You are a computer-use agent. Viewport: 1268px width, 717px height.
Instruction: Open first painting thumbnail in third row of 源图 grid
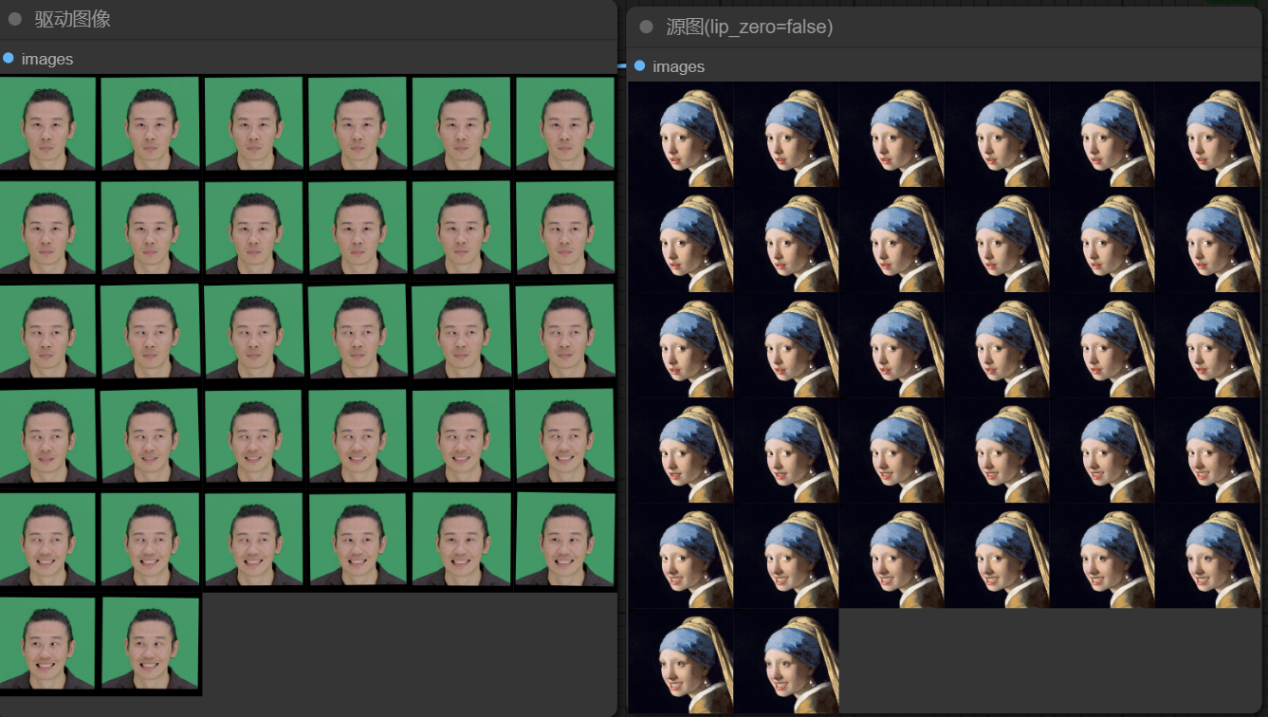pyautogui.click(x=681, y=346)
